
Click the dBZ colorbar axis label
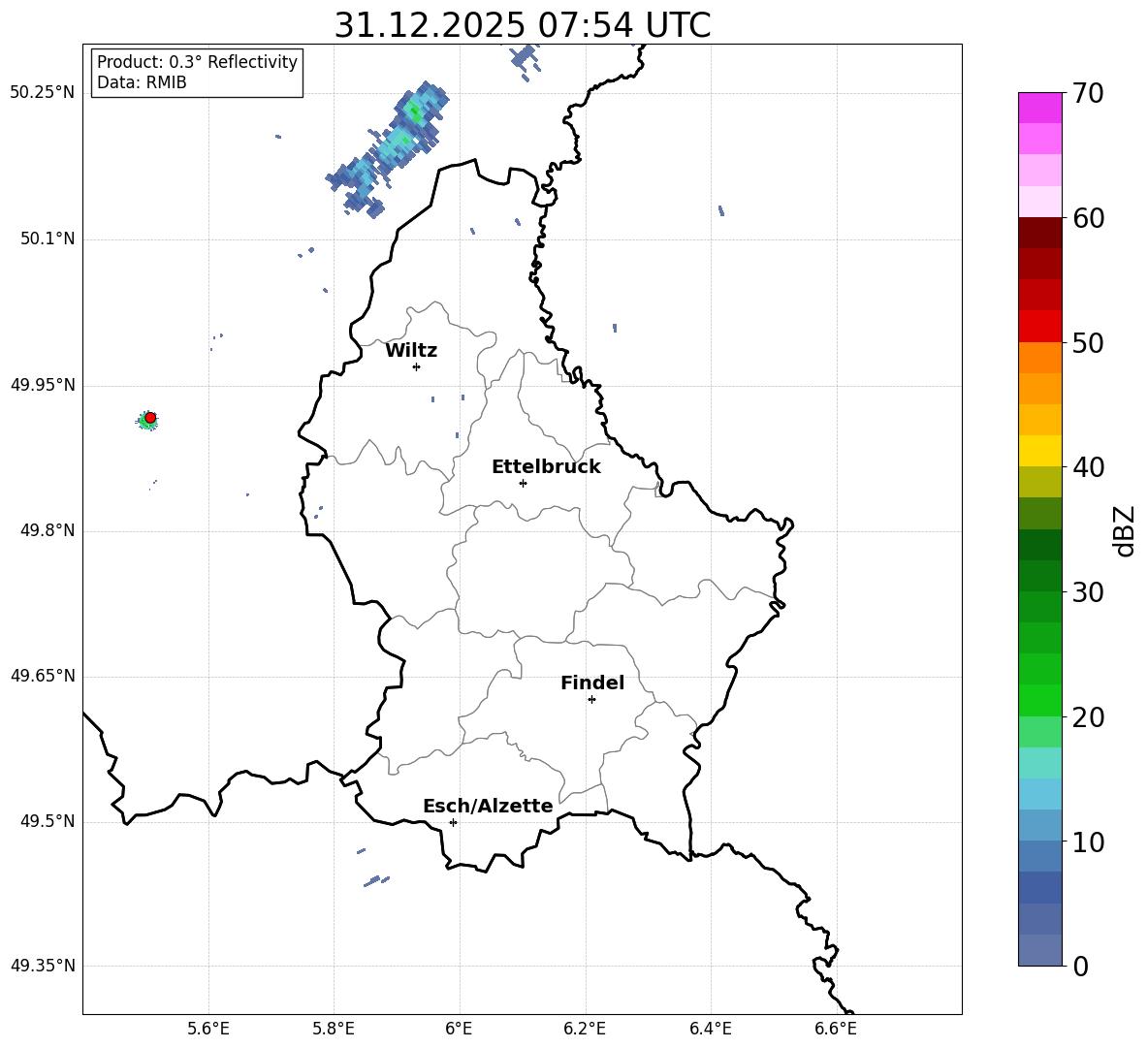(x=1124, y=530)
